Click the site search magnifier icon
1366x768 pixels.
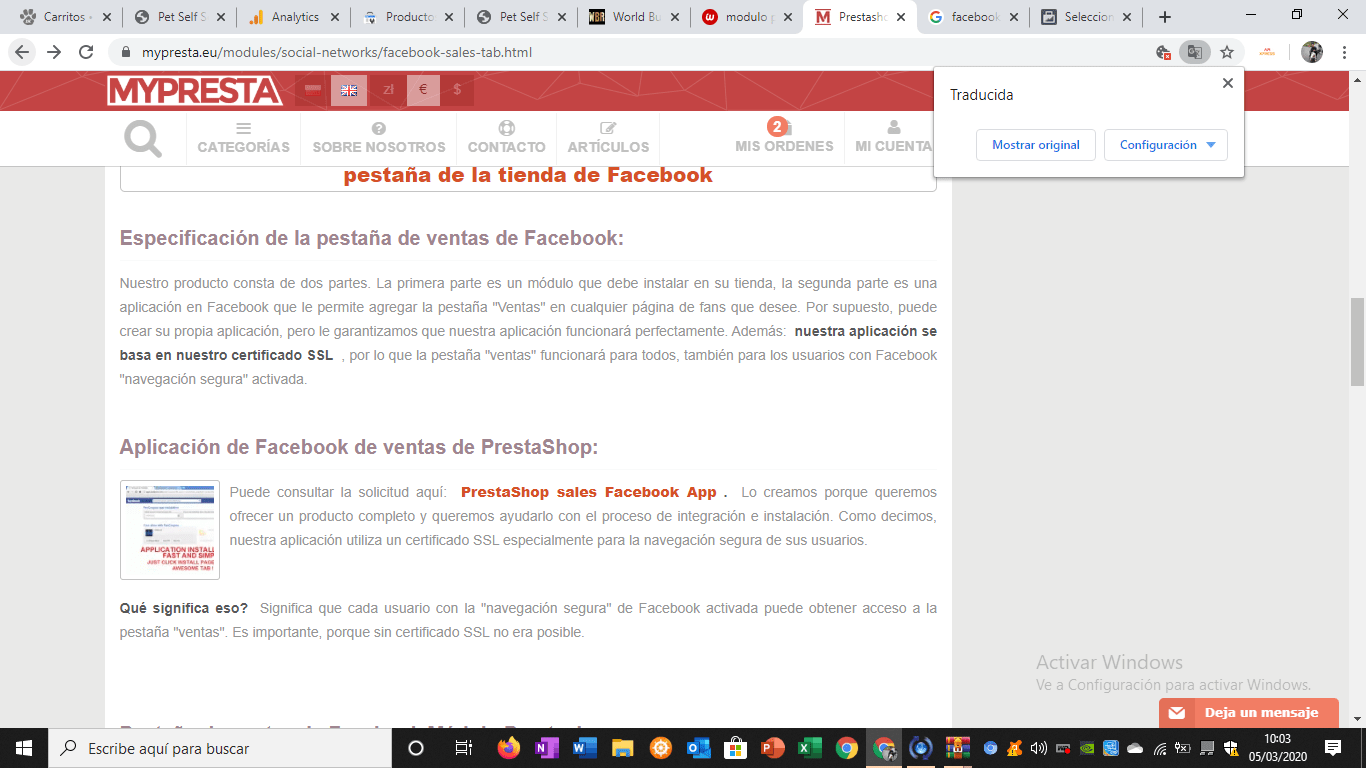[143, 138]
